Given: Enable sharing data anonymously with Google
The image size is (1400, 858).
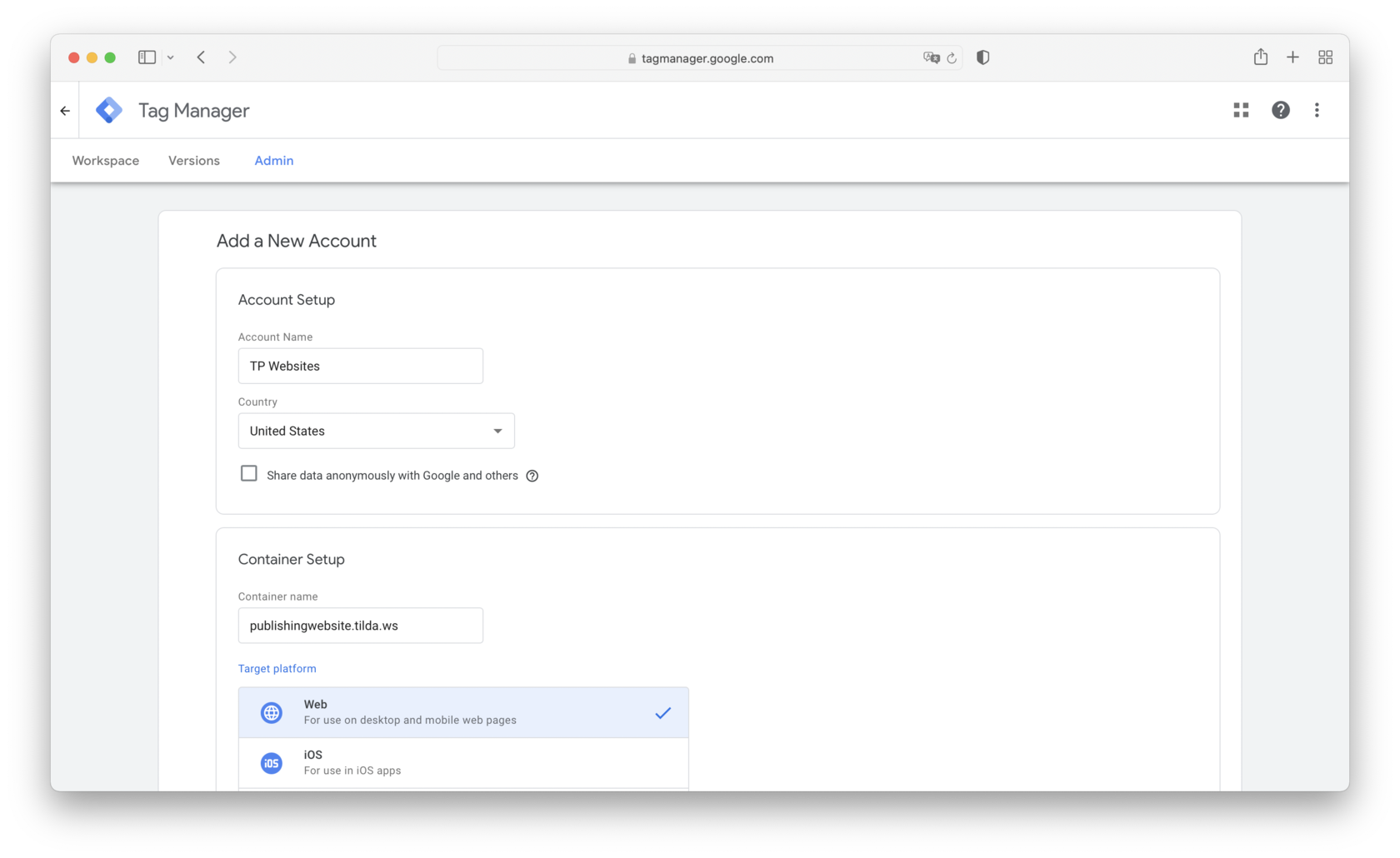Looking at the screenshot, I should click(x=248, y=472).
